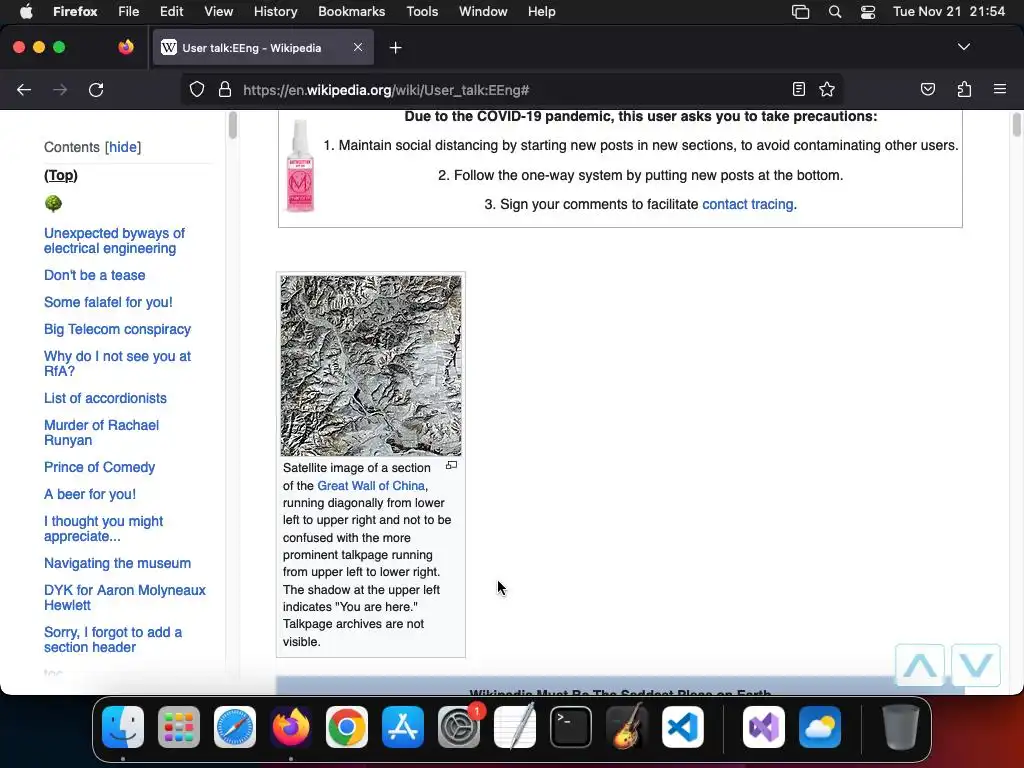1024x768 pixels.
Task: Open the Help menu
Action: coord(541,11)
